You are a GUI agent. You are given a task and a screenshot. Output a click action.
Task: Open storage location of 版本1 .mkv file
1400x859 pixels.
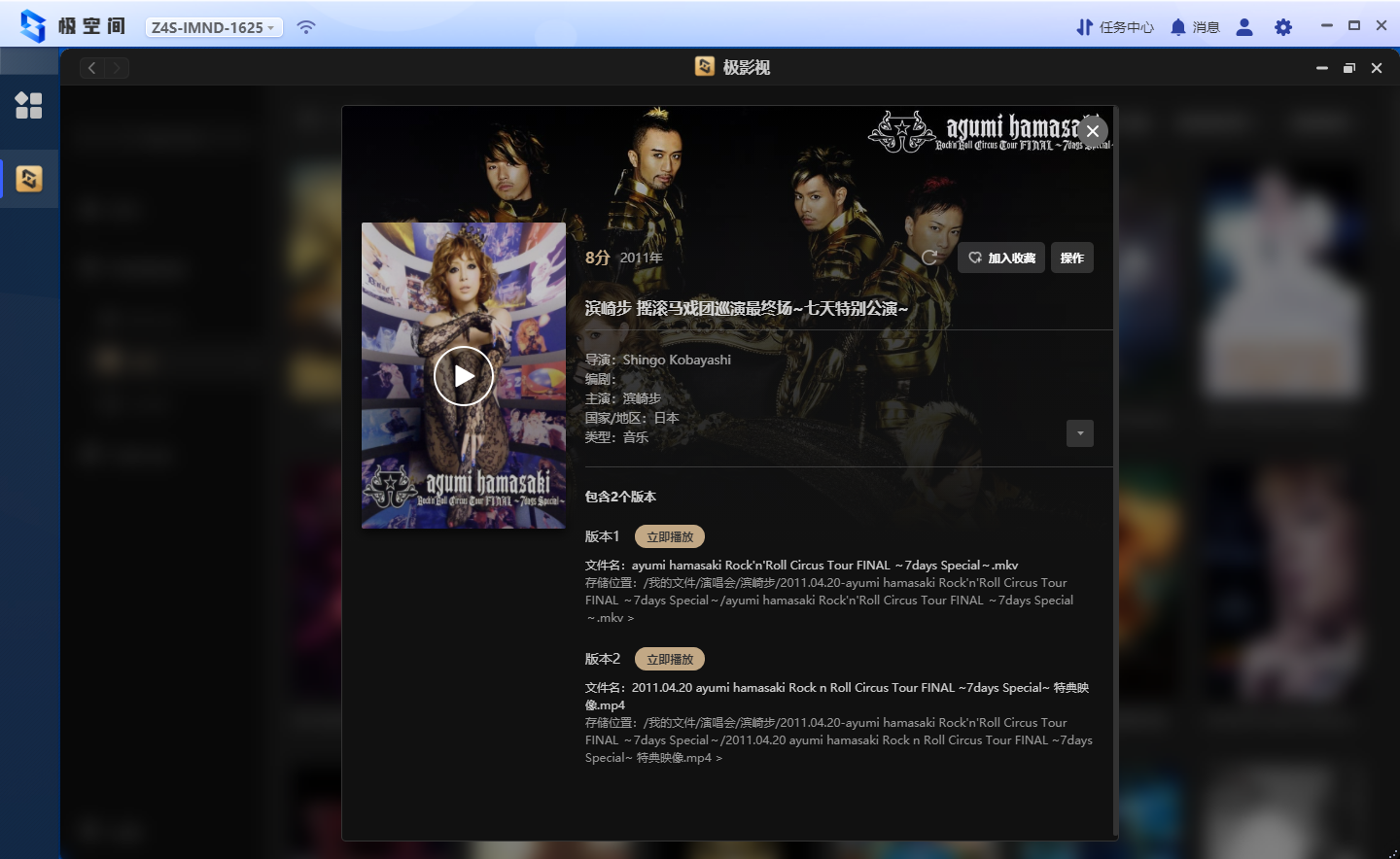[x=829, y=601]
